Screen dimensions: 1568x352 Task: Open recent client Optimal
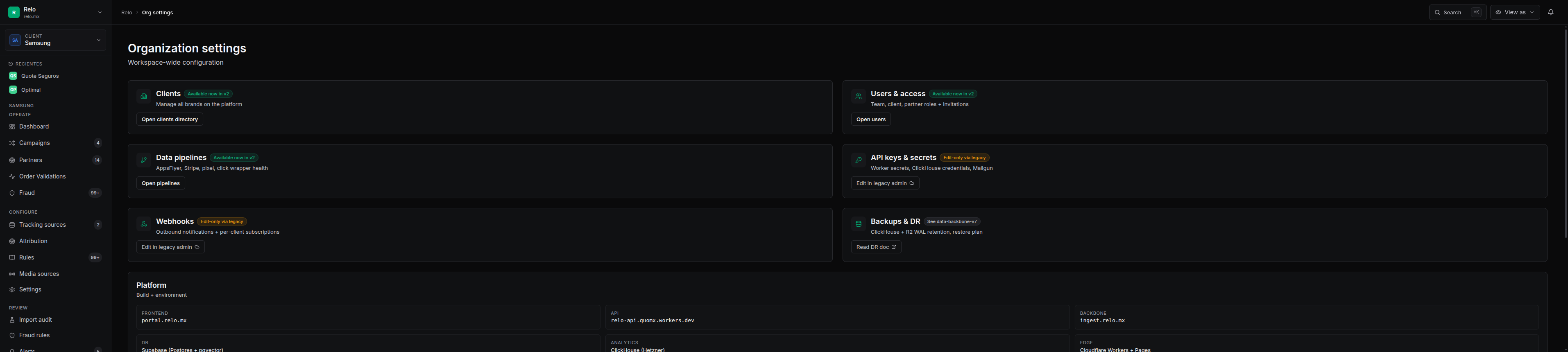pos(31,90)
